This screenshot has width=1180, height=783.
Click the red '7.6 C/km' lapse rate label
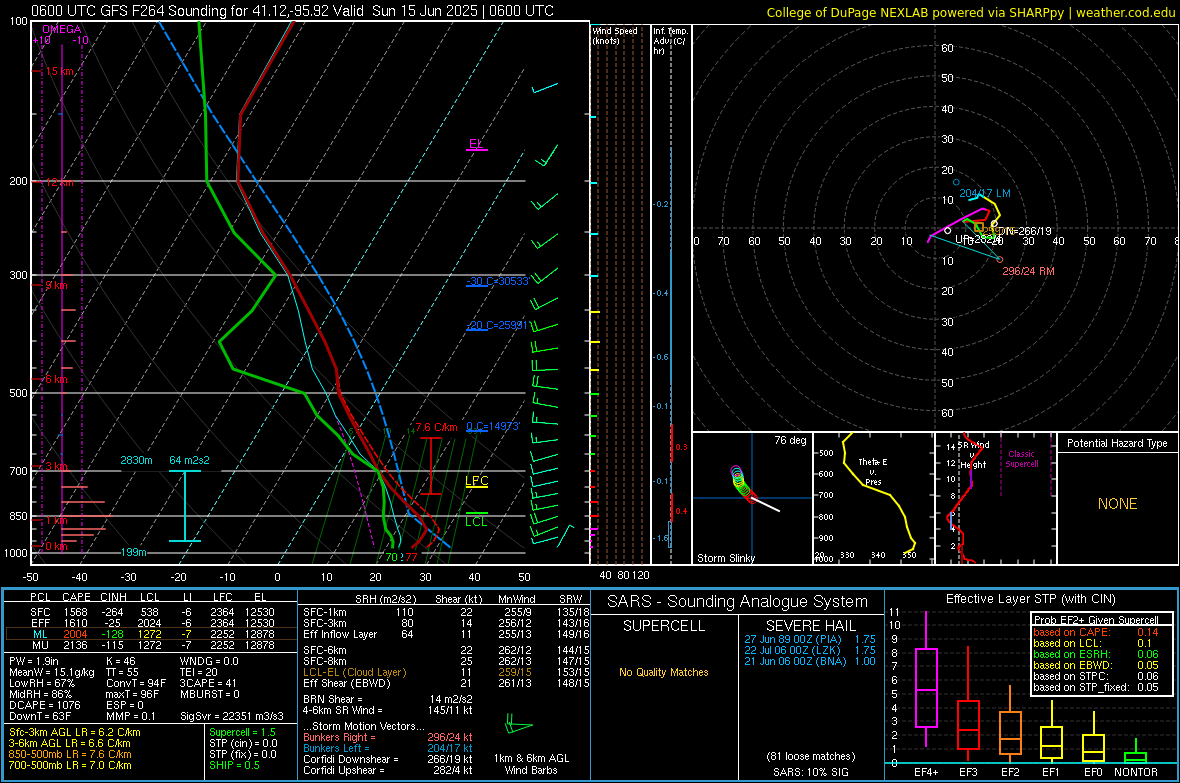[x=436, y=428]
